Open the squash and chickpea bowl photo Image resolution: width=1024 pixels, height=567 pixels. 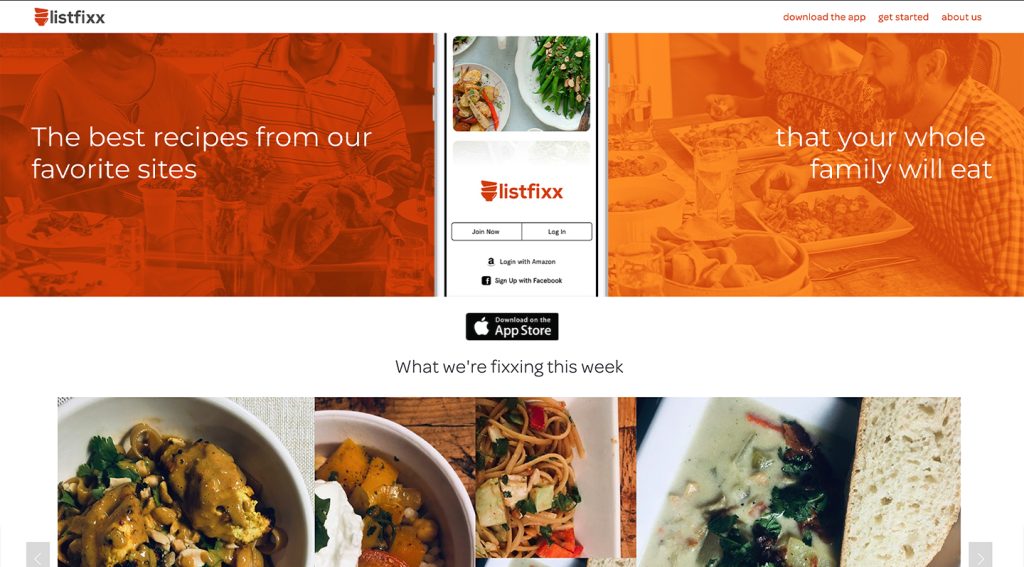tap(395, 482)
